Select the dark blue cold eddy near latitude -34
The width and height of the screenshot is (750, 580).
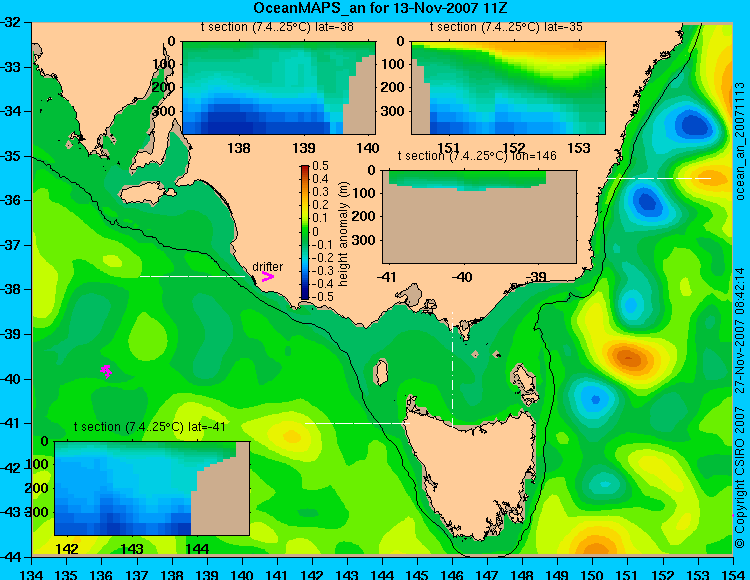pos(693,125)
